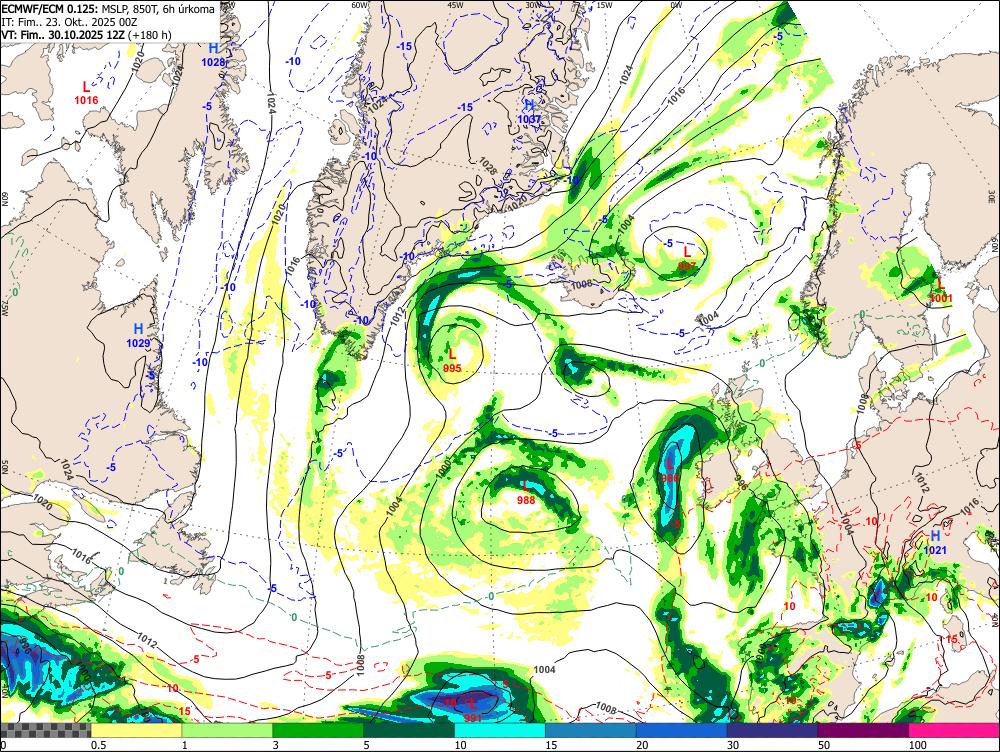Viewport: 1000px width, 752px height.
Task: Click the checkered 0–0.5 legend swatch
Action: click(46, 730)
